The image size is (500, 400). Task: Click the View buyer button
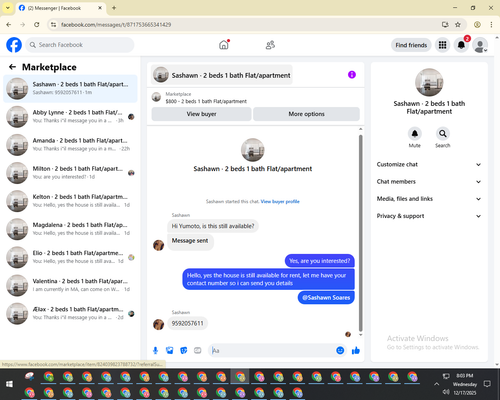tap(201, 114)
